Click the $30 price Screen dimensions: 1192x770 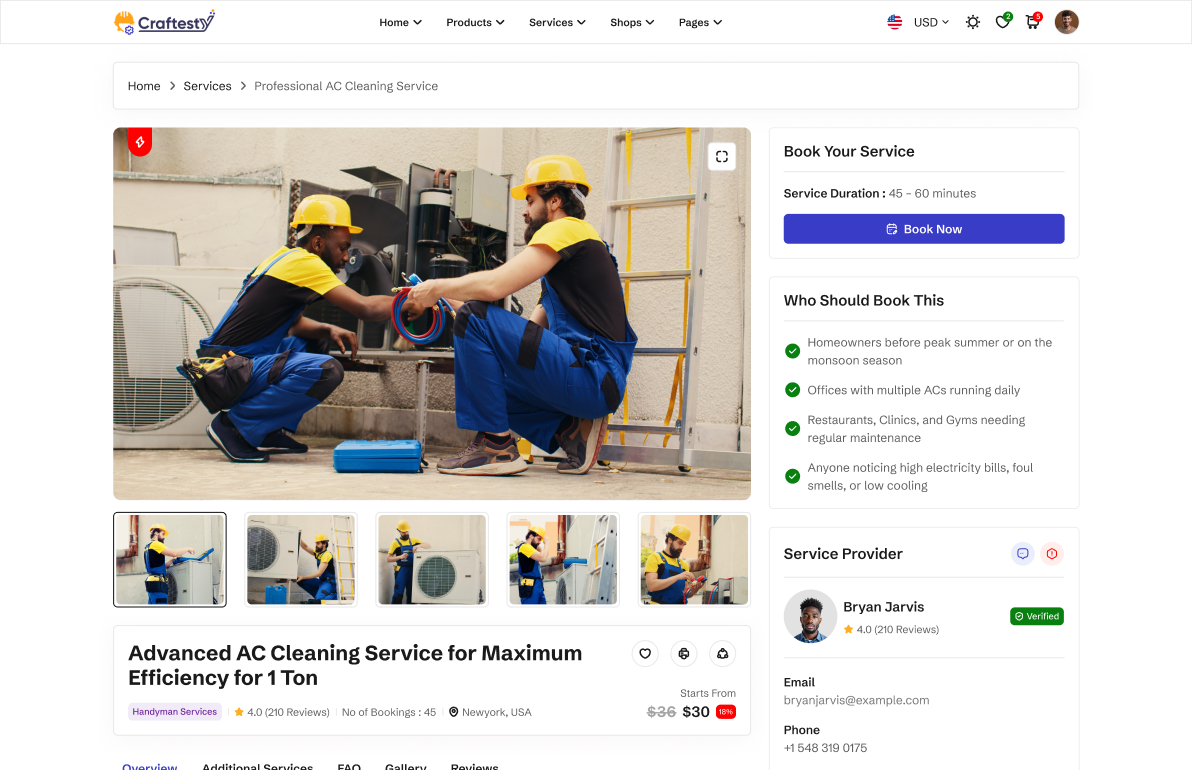click(x=696, y=712)
